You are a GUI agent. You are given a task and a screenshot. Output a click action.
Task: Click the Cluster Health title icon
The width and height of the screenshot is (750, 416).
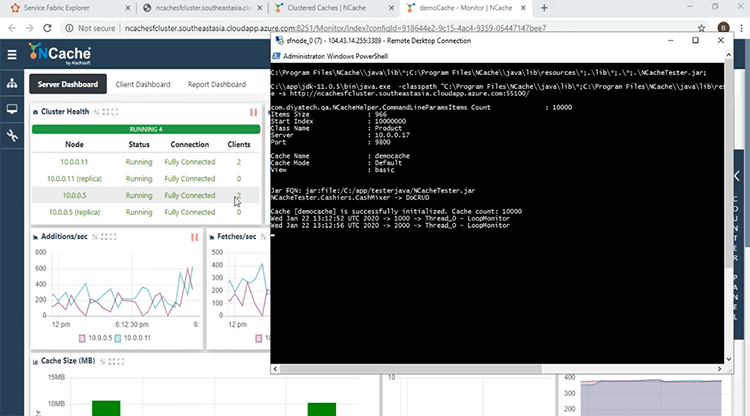click(35, 112)
